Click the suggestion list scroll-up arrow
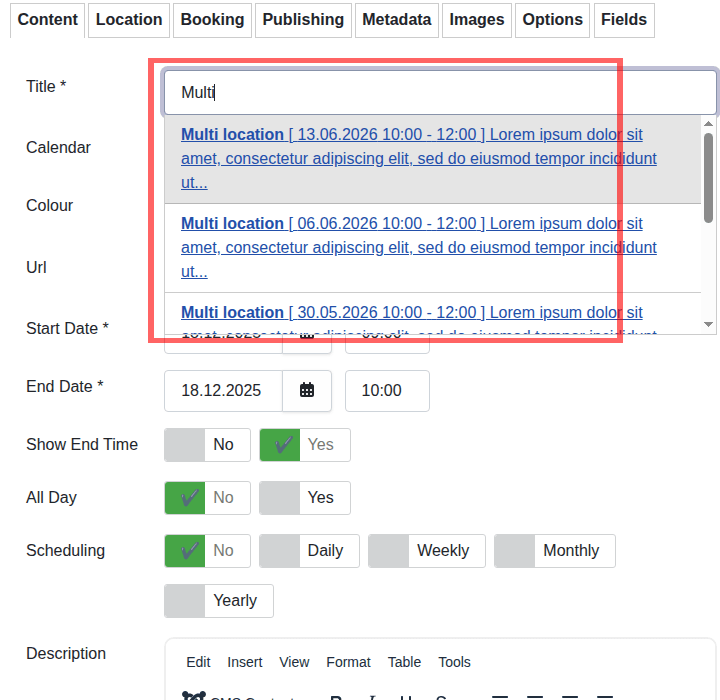 [x=708, y=124]
